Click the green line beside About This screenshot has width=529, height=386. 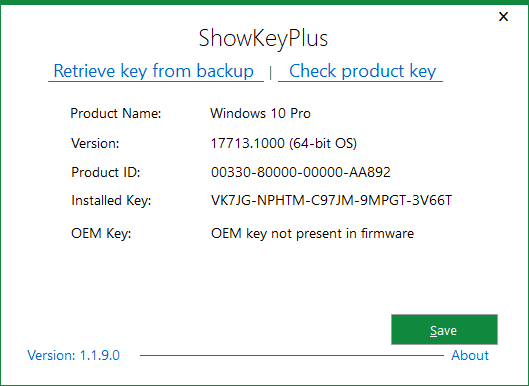[x=292, y=355]
